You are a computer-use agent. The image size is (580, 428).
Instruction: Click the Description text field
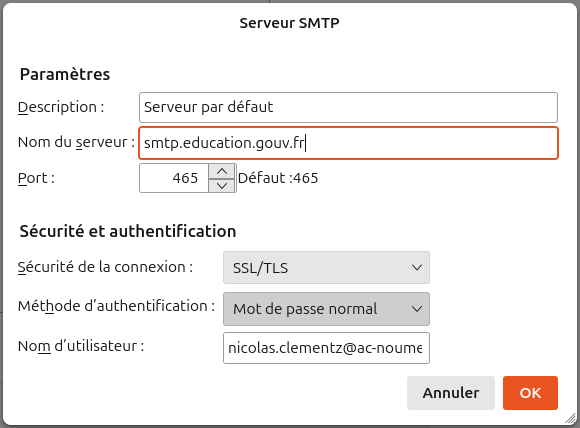coord(348,107)
